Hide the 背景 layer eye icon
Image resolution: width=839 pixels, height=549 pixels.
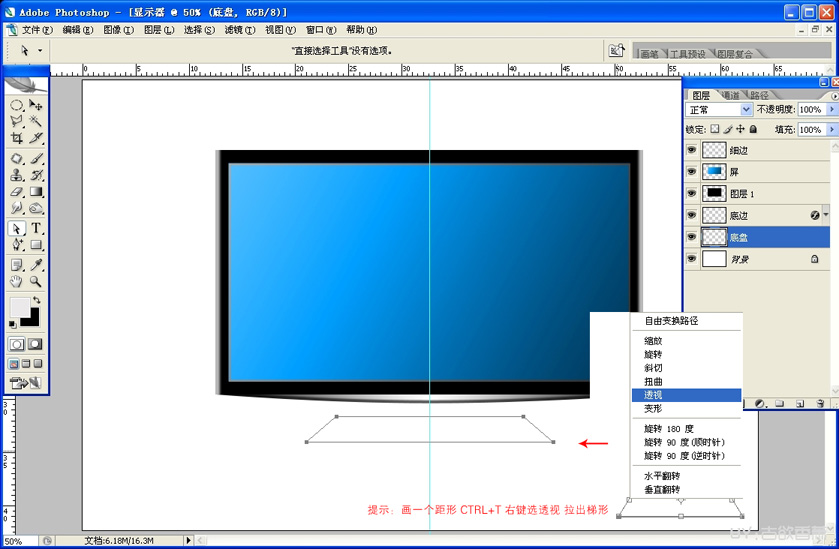coord(691,259)
